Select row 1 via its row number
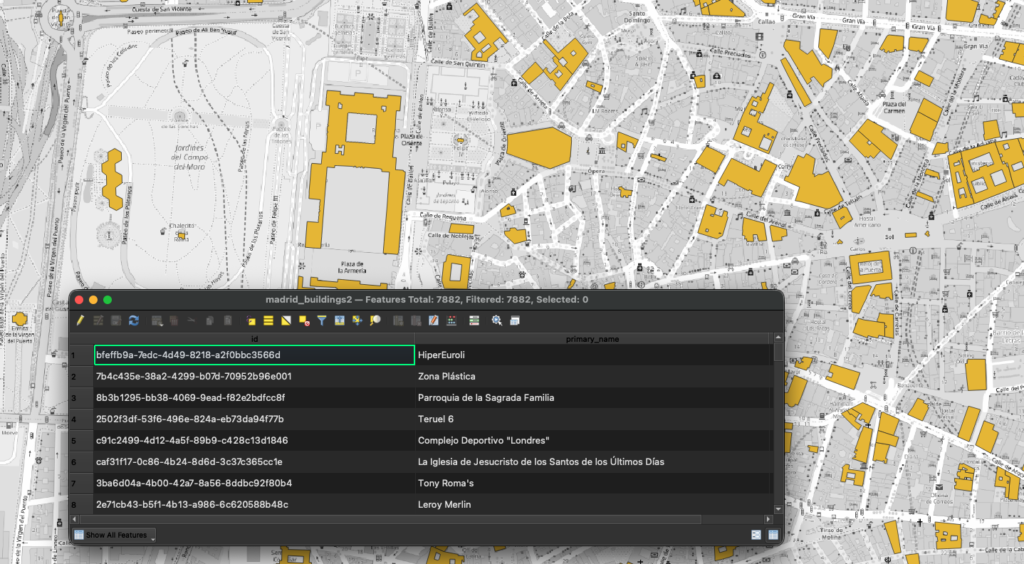The width and height of the screenshot is (1024, 564). click(82, 355)
